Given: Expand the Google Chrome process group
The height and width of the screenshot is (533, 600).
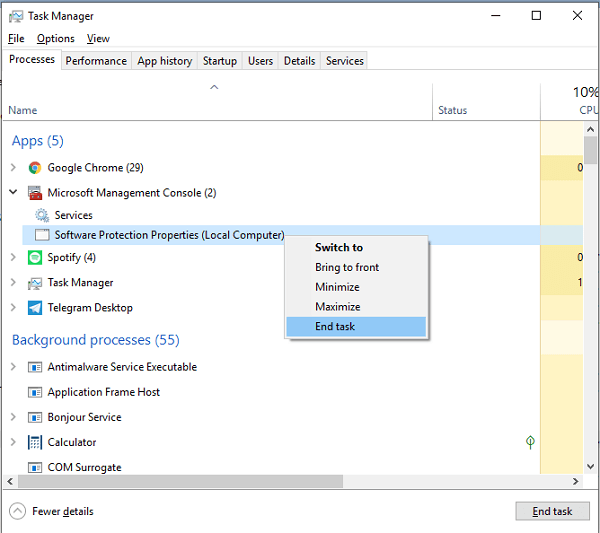Looking at the screenshot, I should pos(13,167).
